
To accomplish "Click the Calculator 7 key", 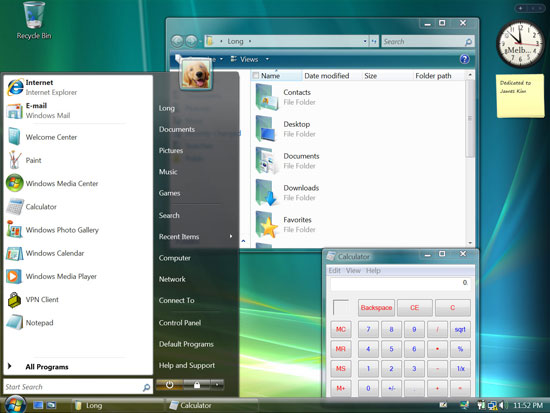I will point(368,329).
